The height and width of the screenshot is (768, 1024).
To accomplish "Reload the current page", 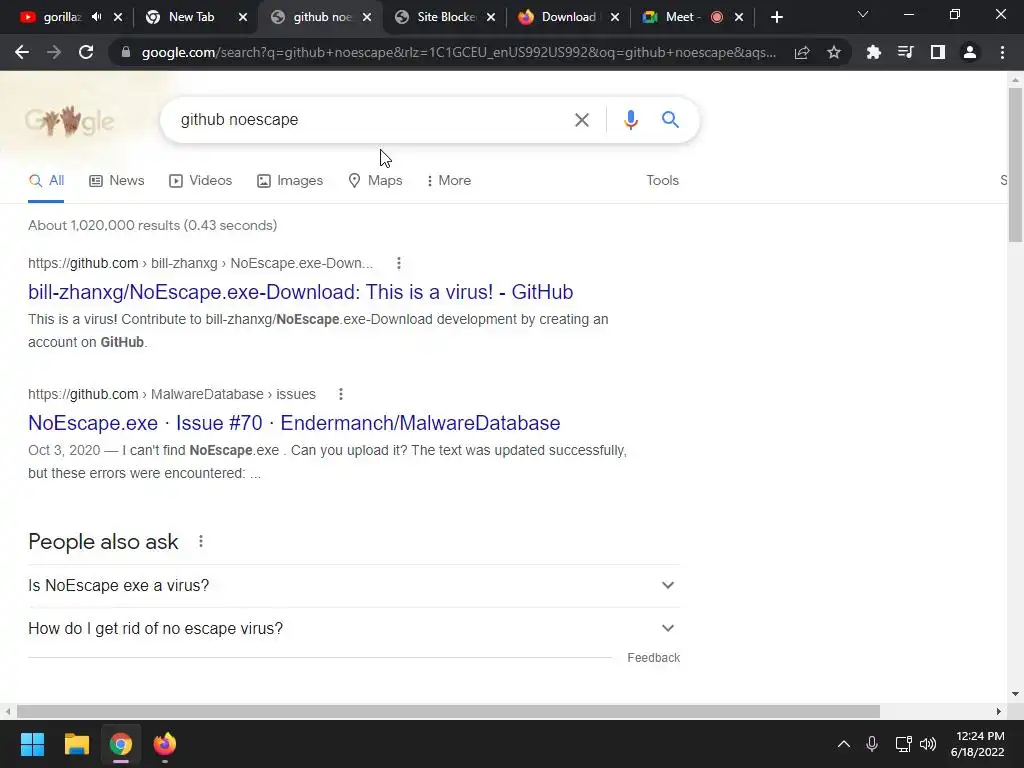I will click(86, 52).
